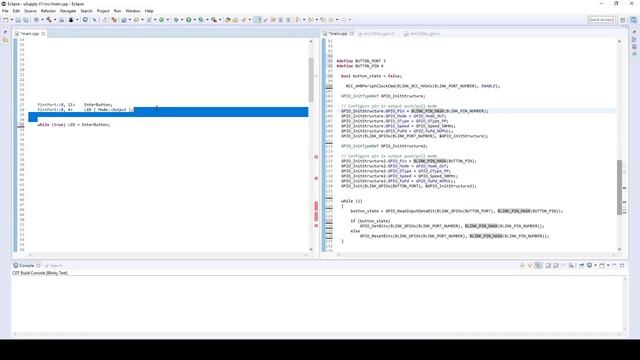The width and height of the screenshot is (640, 360).
Task: Expand the Run button dropdown arrow
Action: pos(195,20)
